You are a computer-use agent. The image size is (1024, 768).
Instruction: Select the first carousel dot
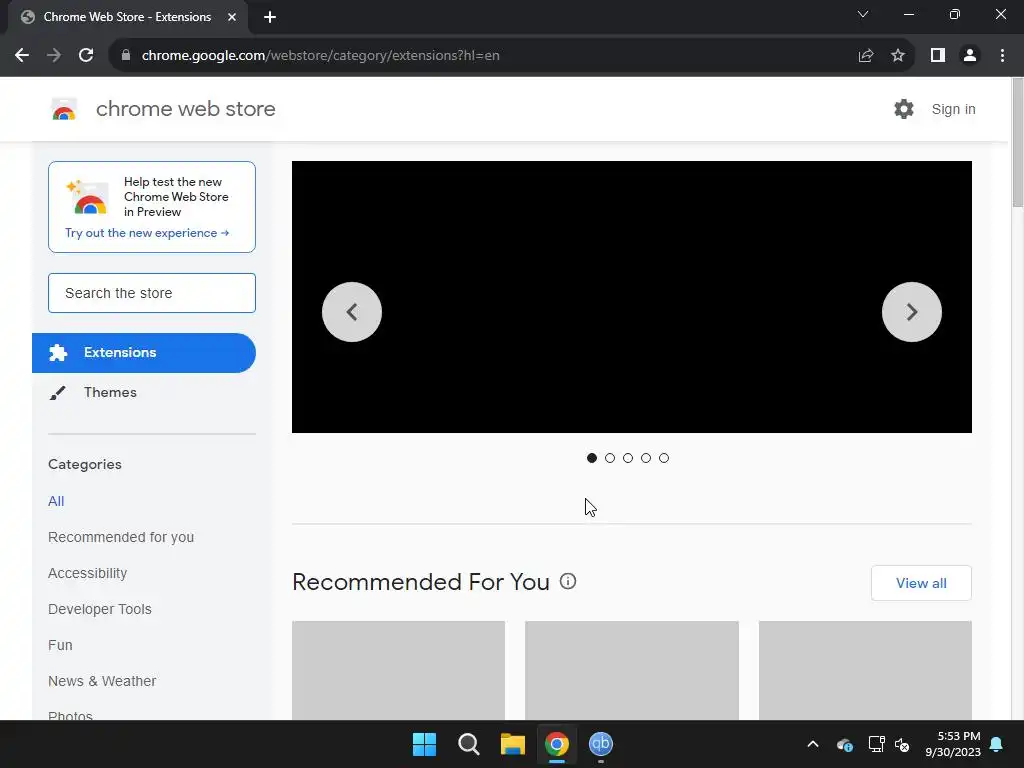[592, 458]
